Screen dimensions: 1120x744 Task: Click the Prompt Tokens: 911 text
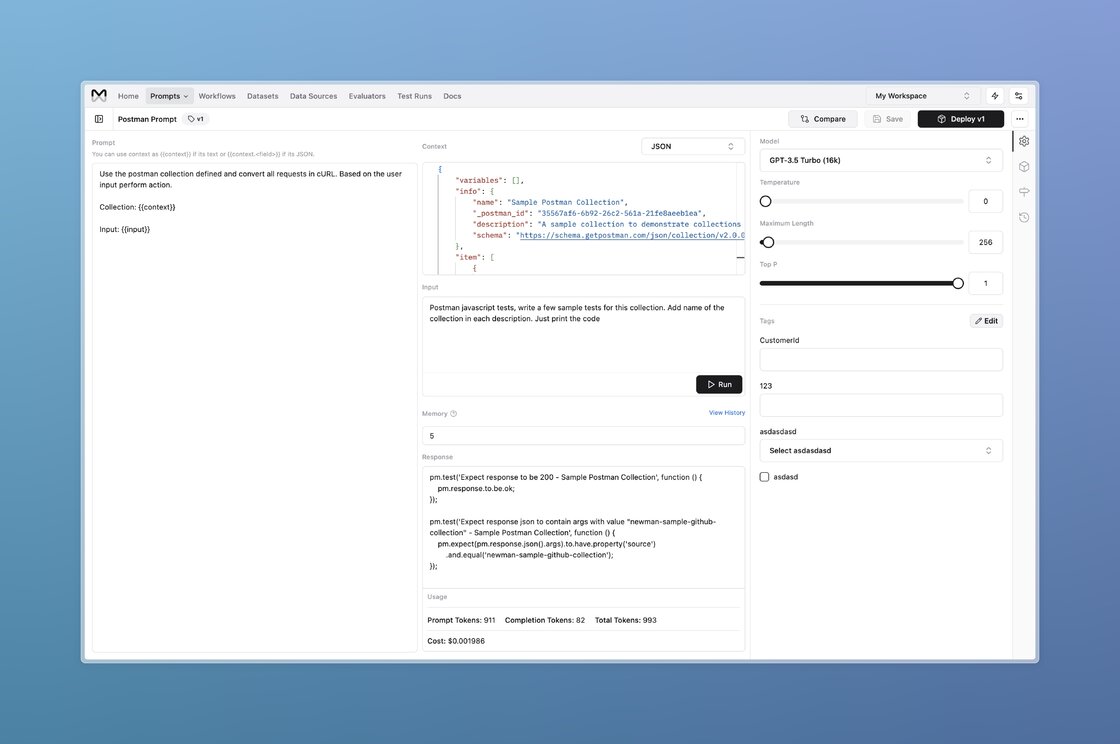461,620
